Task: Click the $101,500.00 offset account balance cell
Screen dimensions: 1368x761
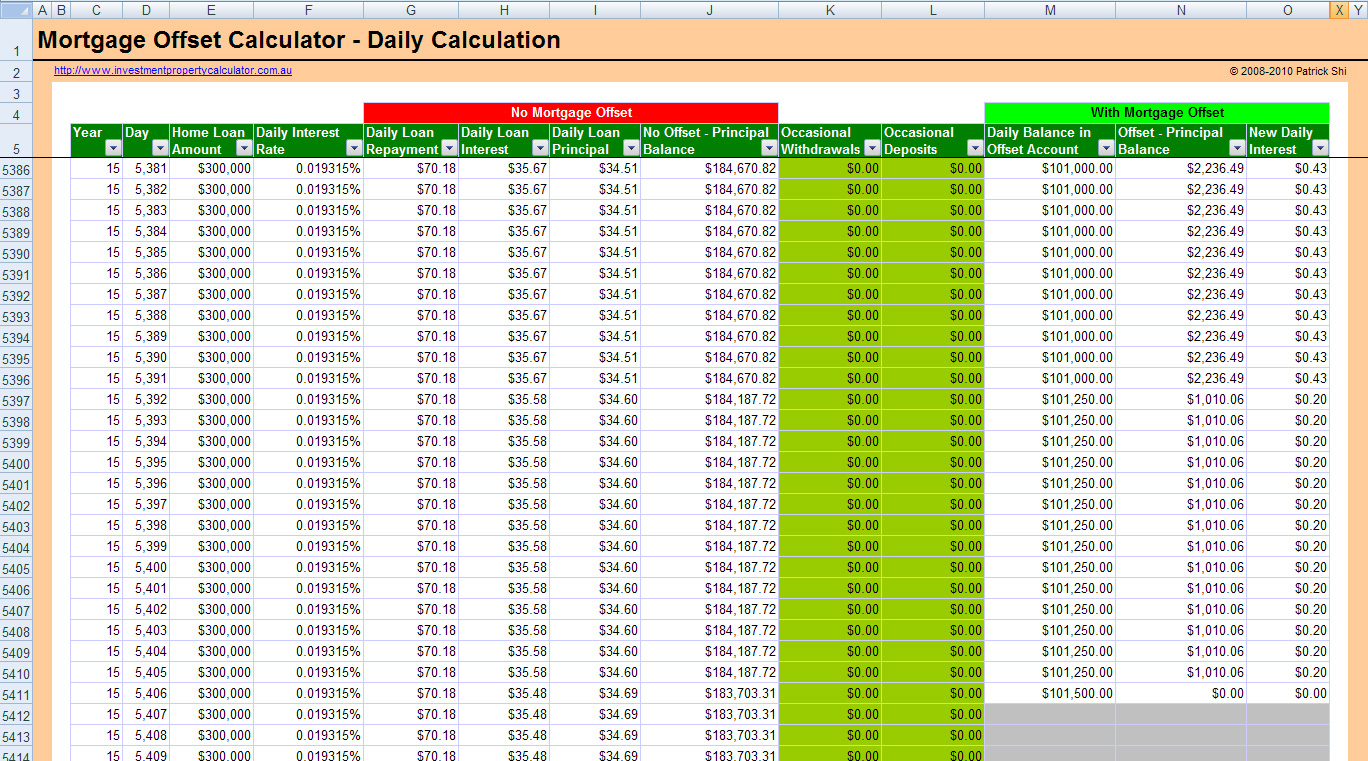Action: [1050, 693]
